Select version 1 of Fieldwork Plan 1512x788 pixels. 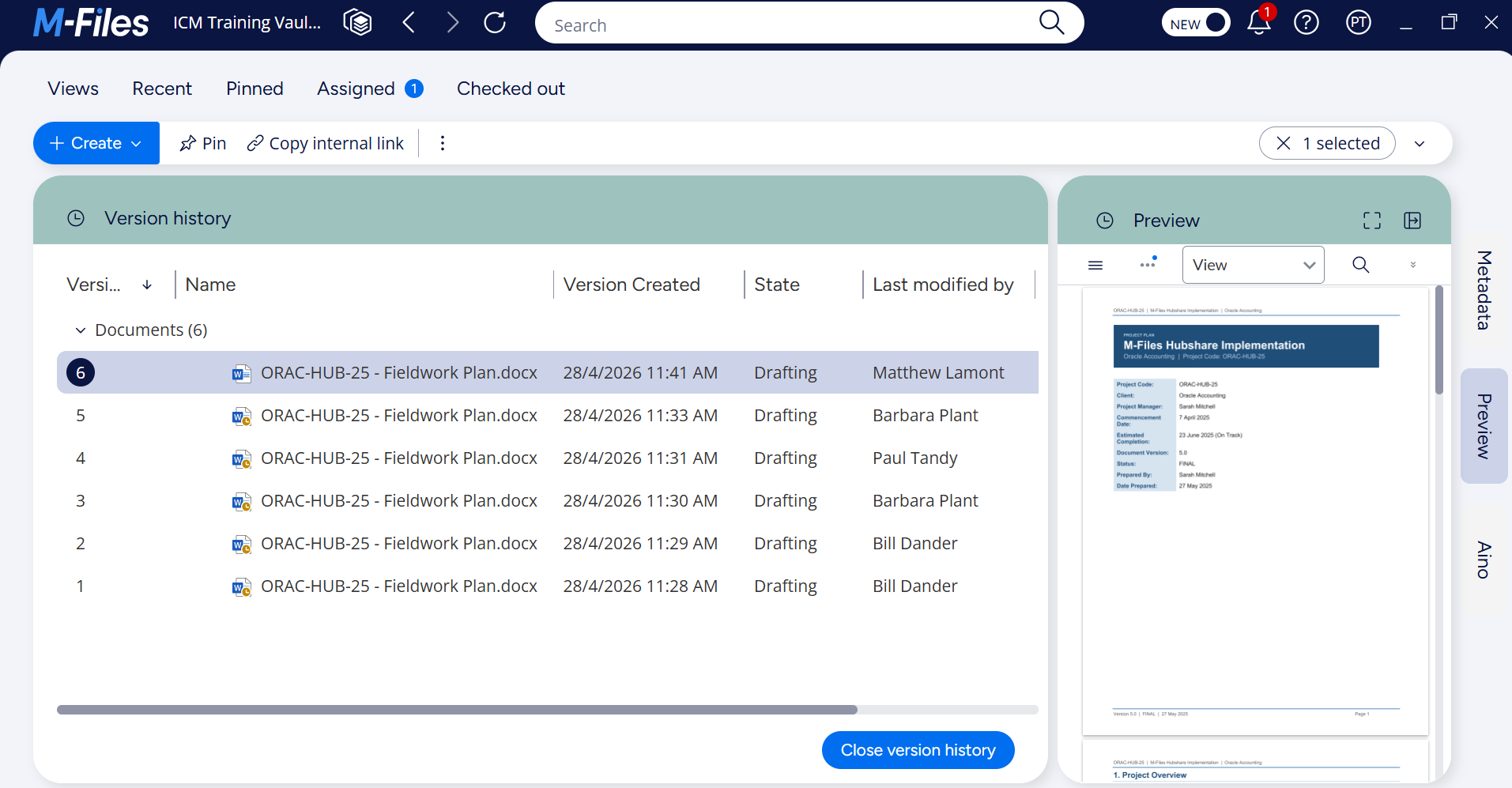point(548,586)
